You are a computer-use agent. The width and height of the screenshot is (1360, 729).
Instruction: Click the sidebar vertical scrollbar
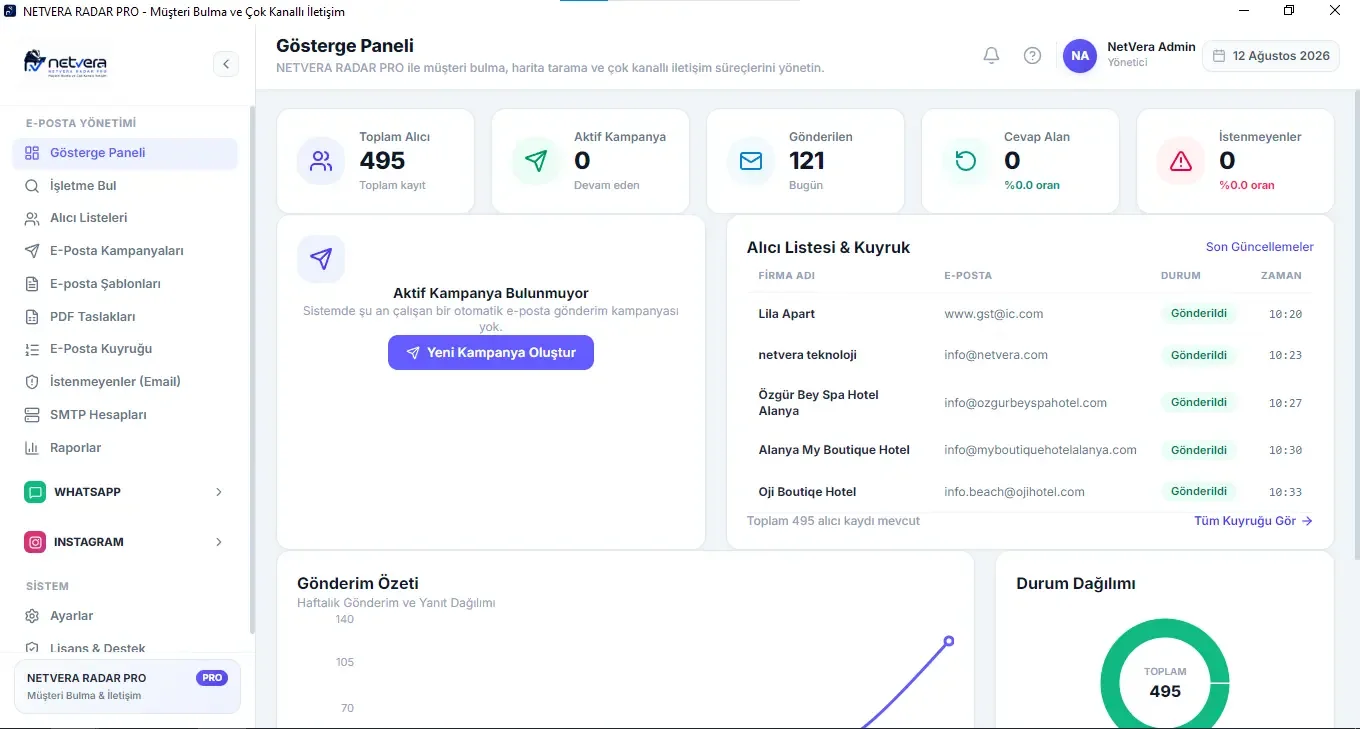tap(252, 370)
